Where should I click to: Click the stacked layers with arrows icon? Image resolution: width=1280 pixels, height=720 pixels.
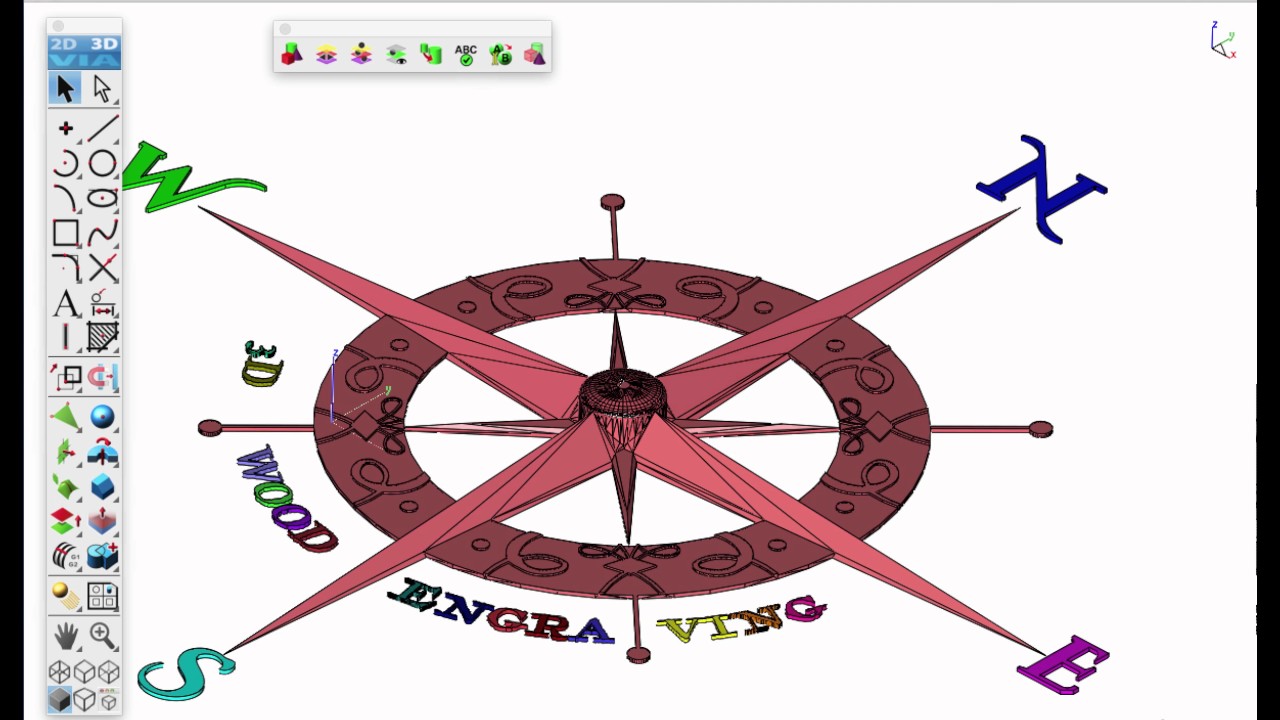point(327,54)
